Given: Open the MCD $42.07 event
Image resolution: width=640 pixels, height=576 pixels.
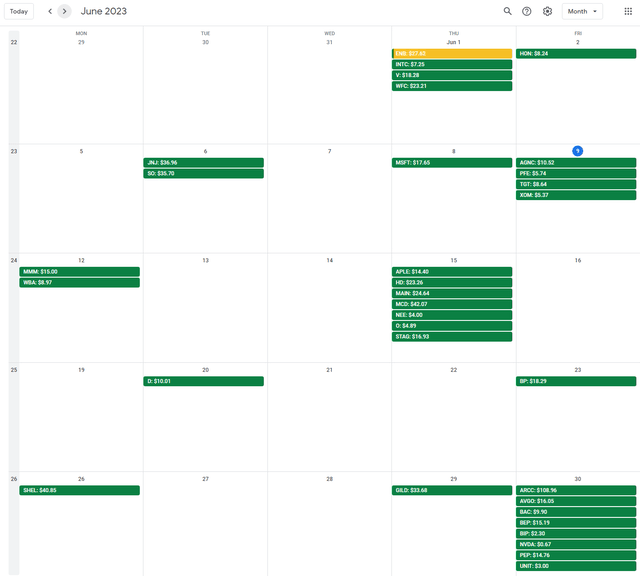Looking at the screenshot, I should pyautogui.click(x=452, y=304).
